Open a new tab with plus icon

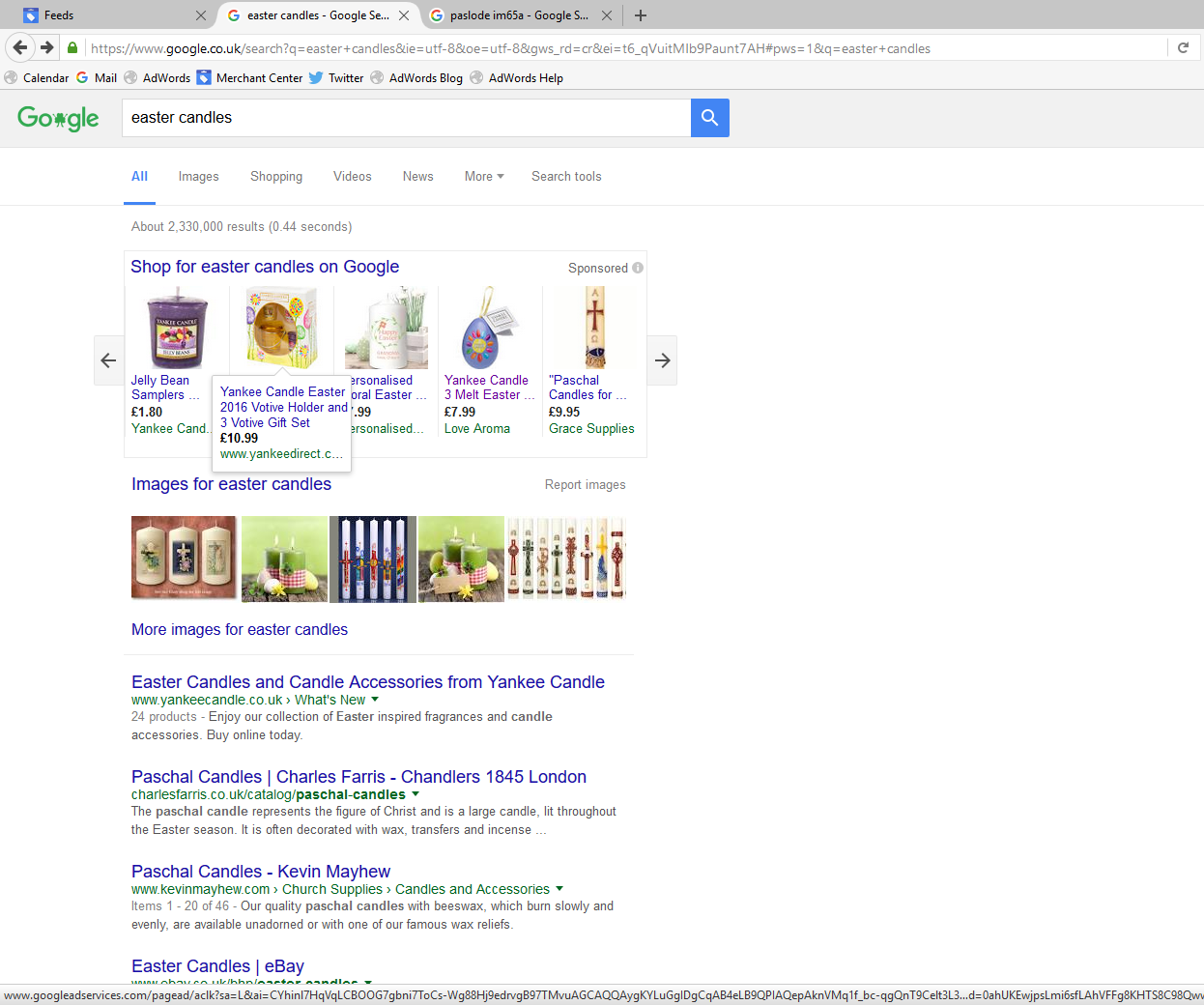[x=641, y=15]
